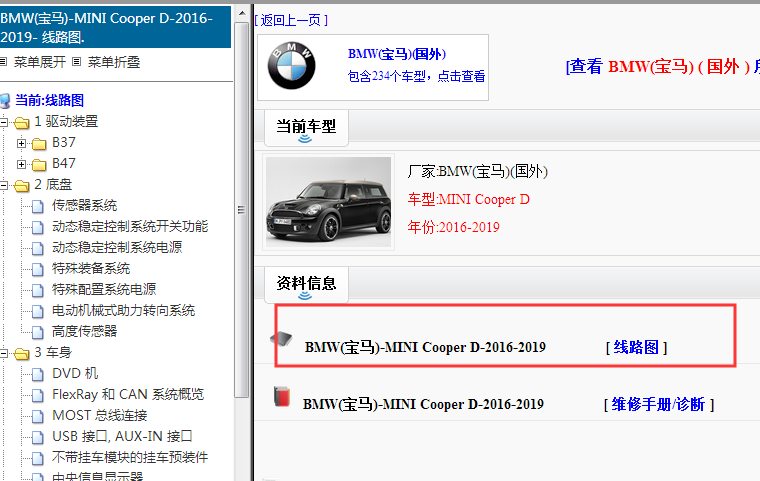Click the 当前:线路图 tree root label
The height and width of the screenshot is (481, 760).
tap(49, 100)
